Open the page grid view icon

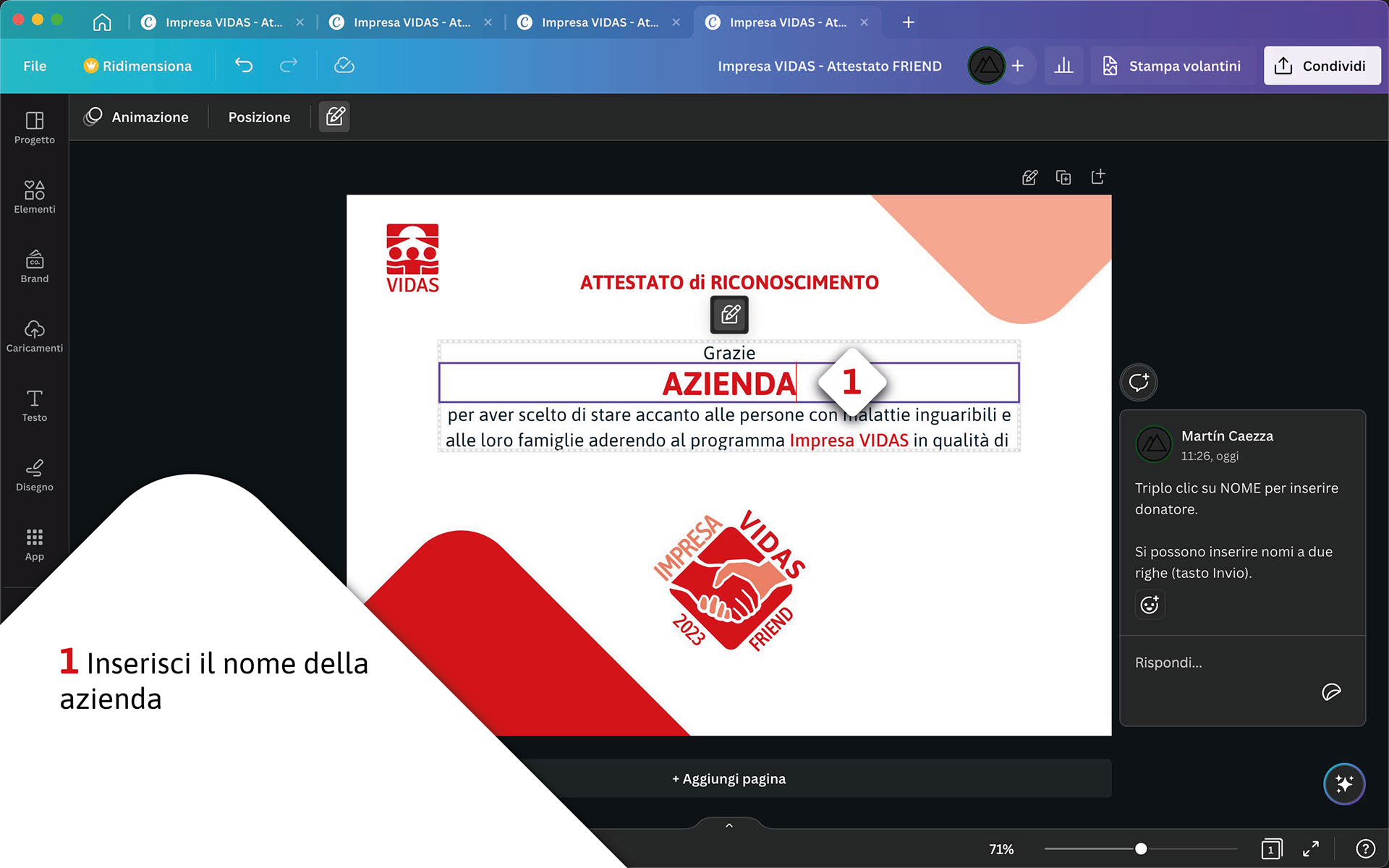point(1271,848)
